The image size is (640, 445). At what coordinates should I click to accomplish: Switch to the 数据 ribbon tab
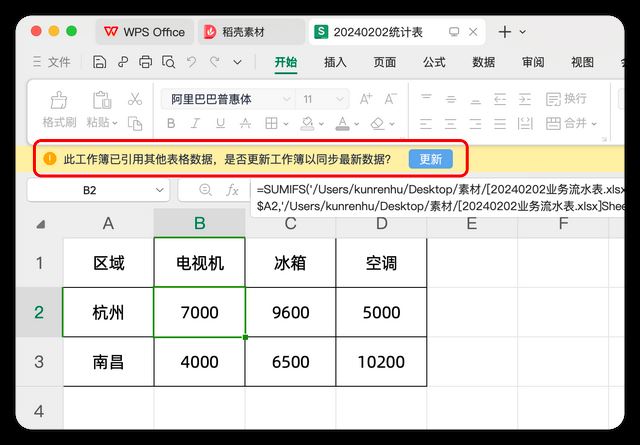484,62
